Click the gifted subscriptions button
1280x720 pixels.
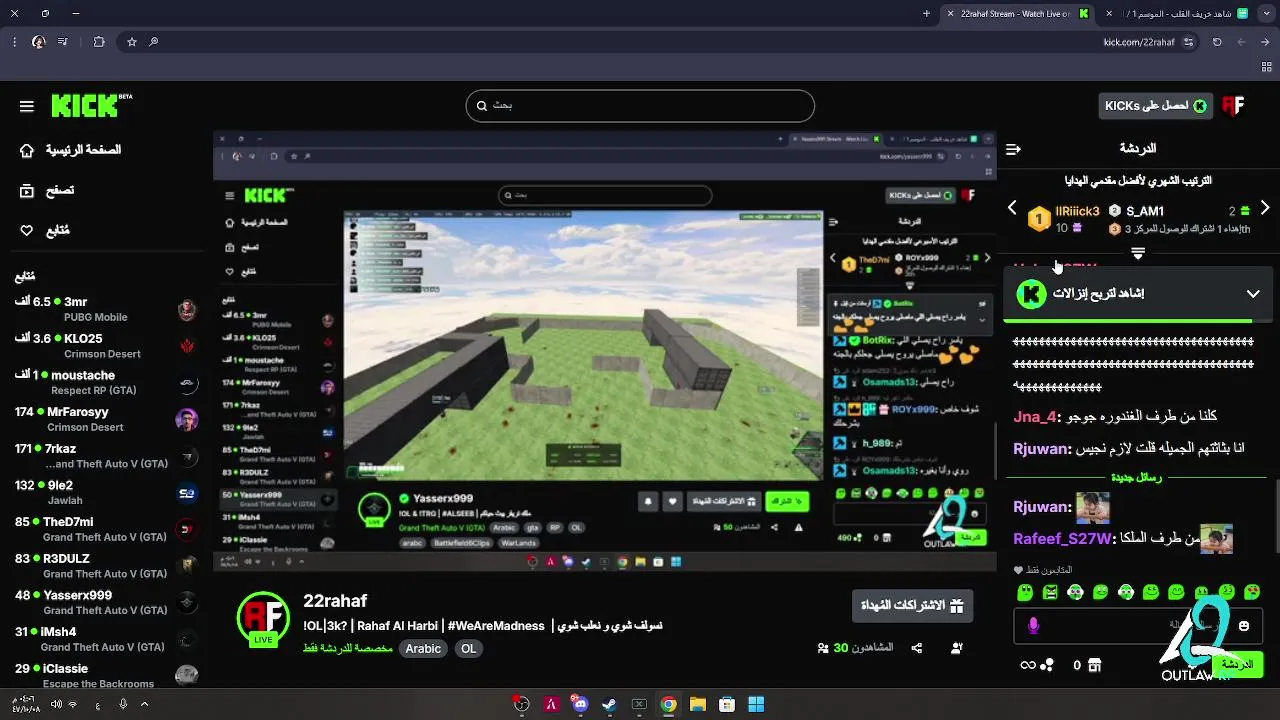tap(912, 606)
